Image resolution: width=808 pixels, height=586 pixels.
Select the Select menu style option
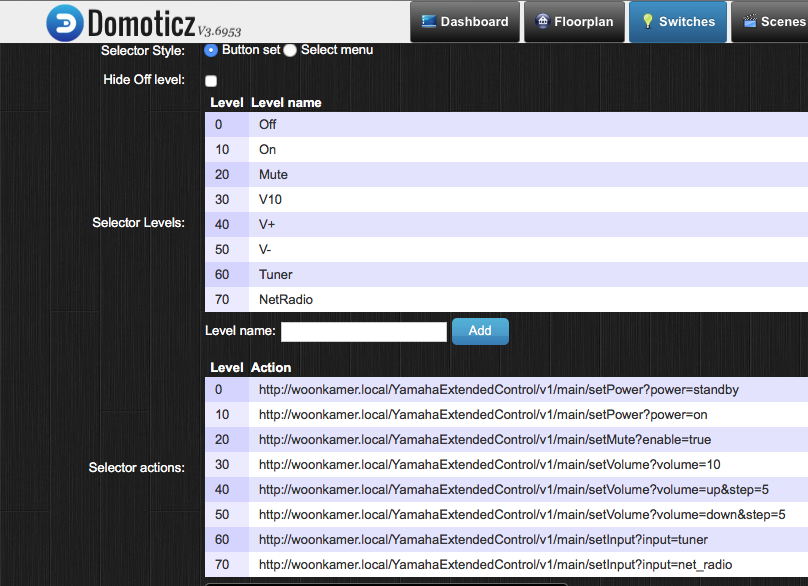tap(290, 51)
